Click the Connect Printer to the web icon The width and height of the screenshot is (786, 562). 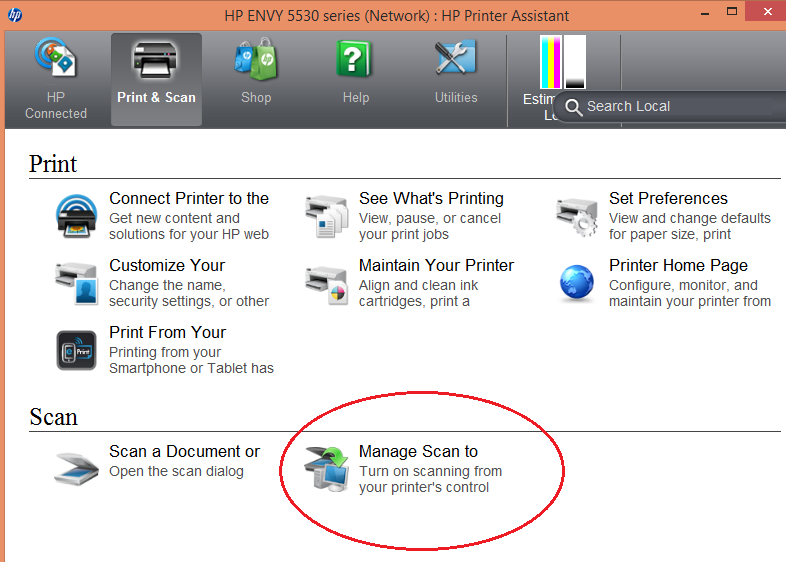[x=76, y=216]
